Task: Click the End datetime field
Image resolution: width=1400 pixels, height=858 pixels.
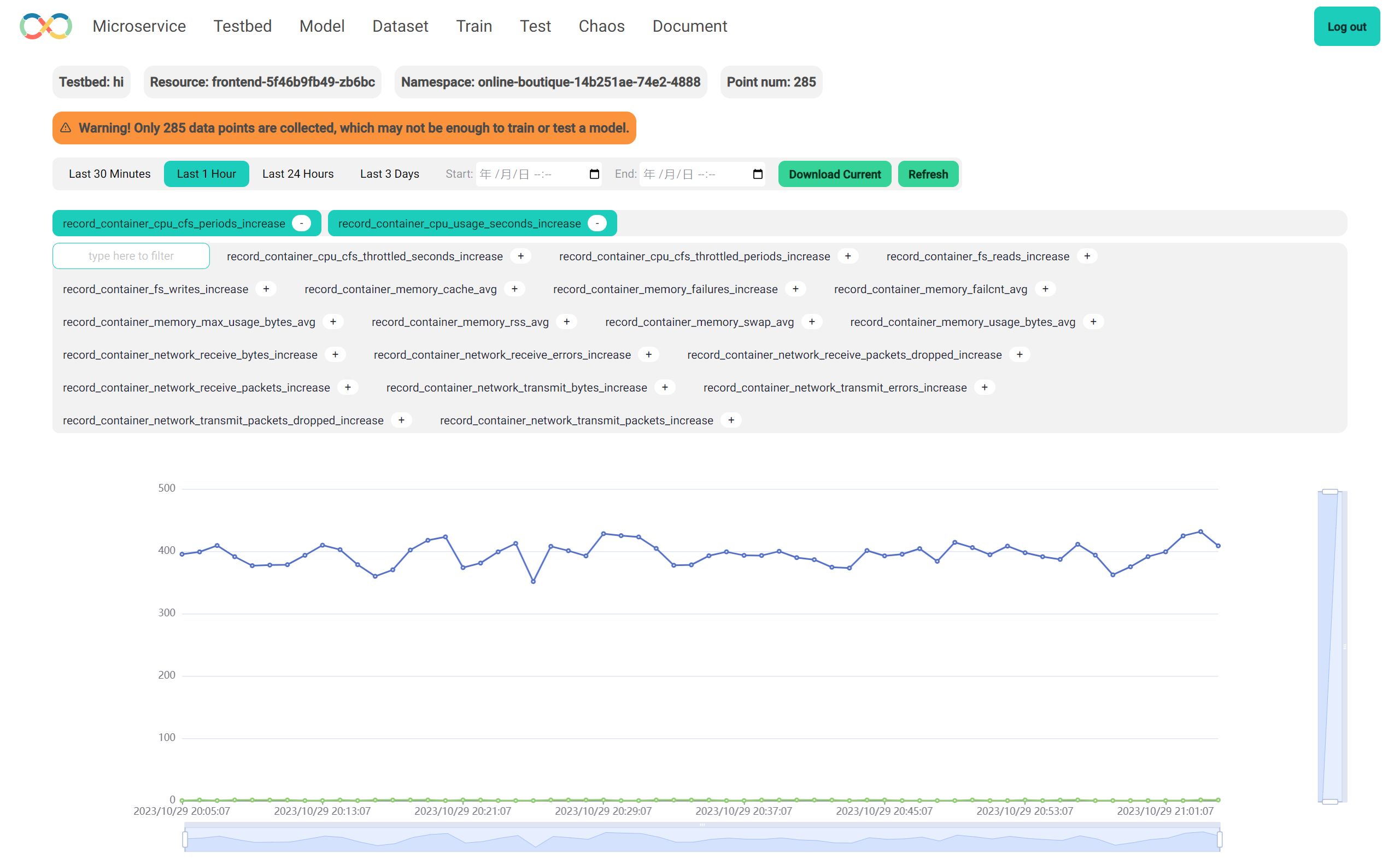Action: click(x=702, y=174)
